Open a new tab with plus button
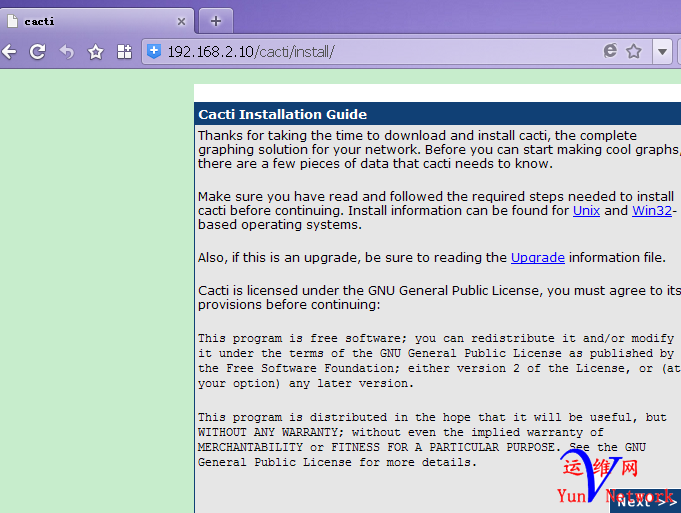The image size is (681, 513). click(216, 21)
